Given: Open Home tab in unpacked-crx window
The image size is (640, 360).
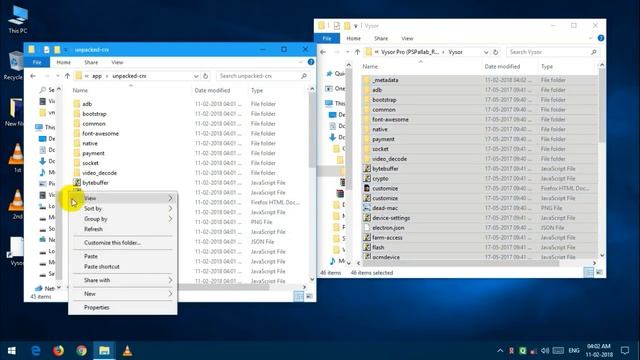Looking at the screenshot, I should tap(64, 62).
